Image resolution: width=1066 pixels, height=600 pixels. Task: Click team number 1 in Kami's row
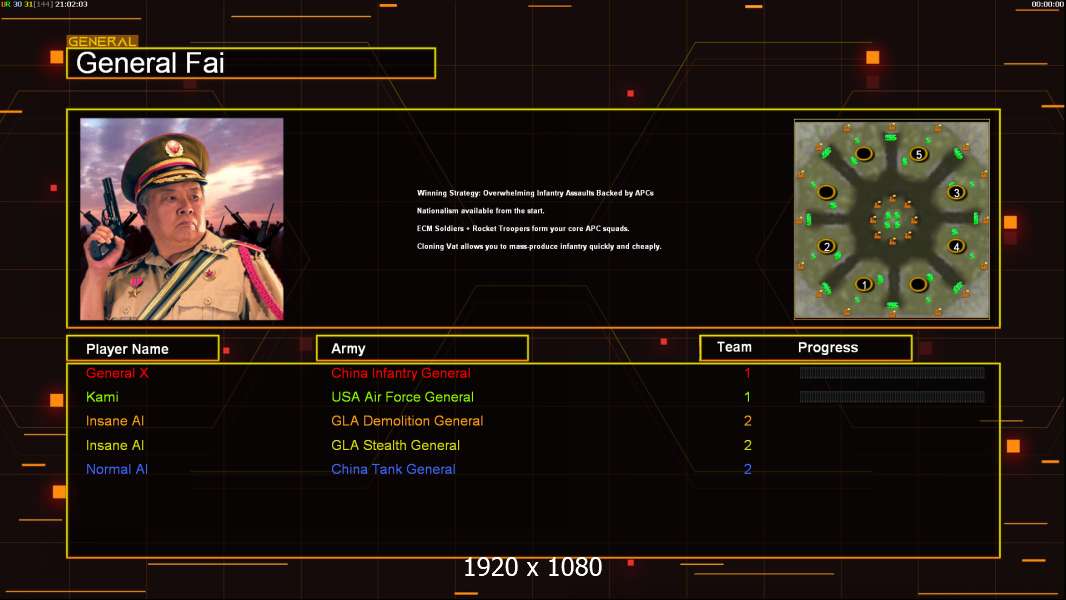point(747,397)
